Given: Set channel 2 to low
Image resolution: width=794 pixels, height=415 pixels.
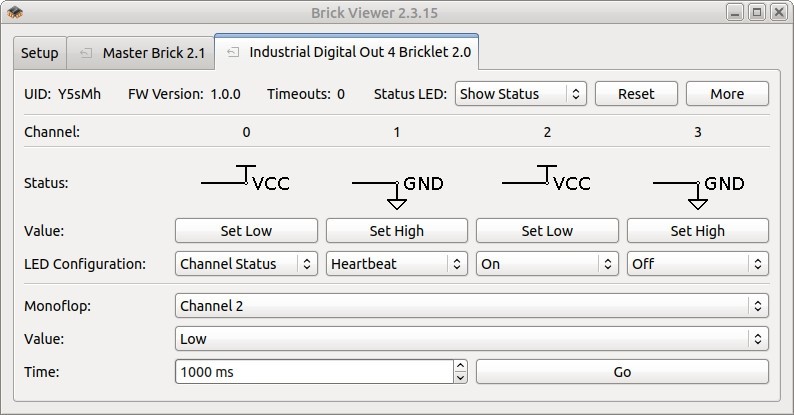Looking at the screenshot, I should 547,231.
